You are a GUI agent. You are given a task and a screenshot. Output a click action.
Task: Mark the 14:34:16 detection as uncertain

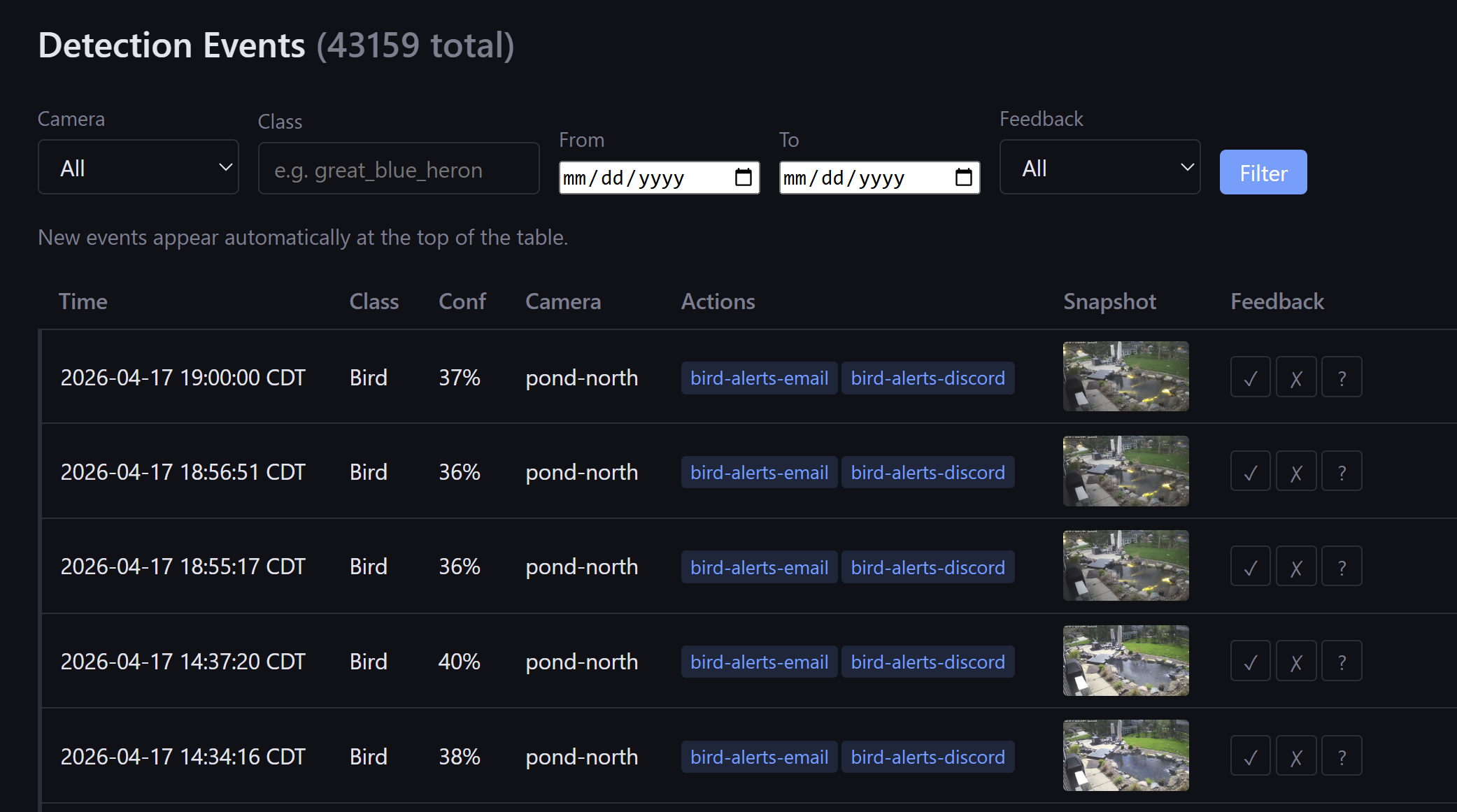coord(1342,755)
